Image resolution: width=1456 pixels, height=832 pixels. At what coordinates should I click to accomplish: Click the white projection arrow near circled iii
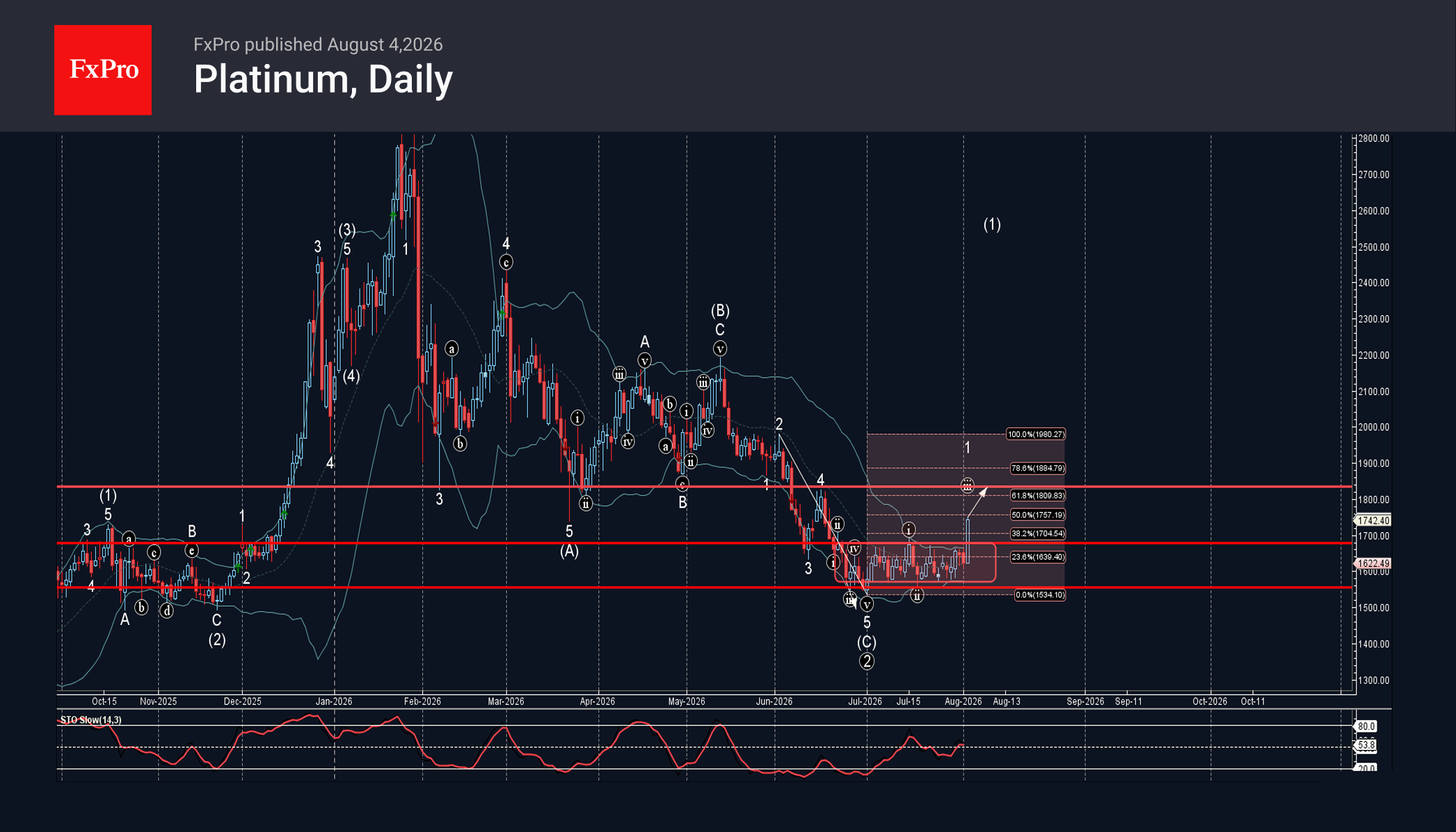point(977,502)
